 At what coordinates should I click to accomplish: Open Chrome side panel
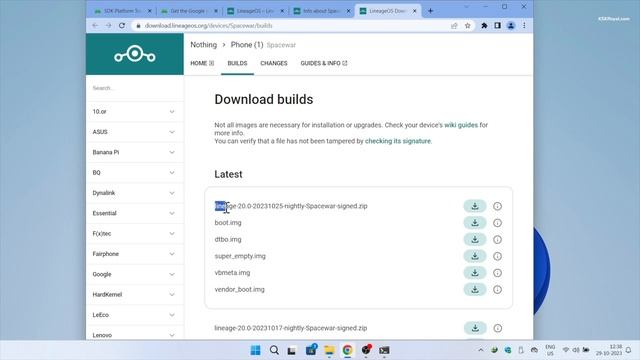coord(498,25)
